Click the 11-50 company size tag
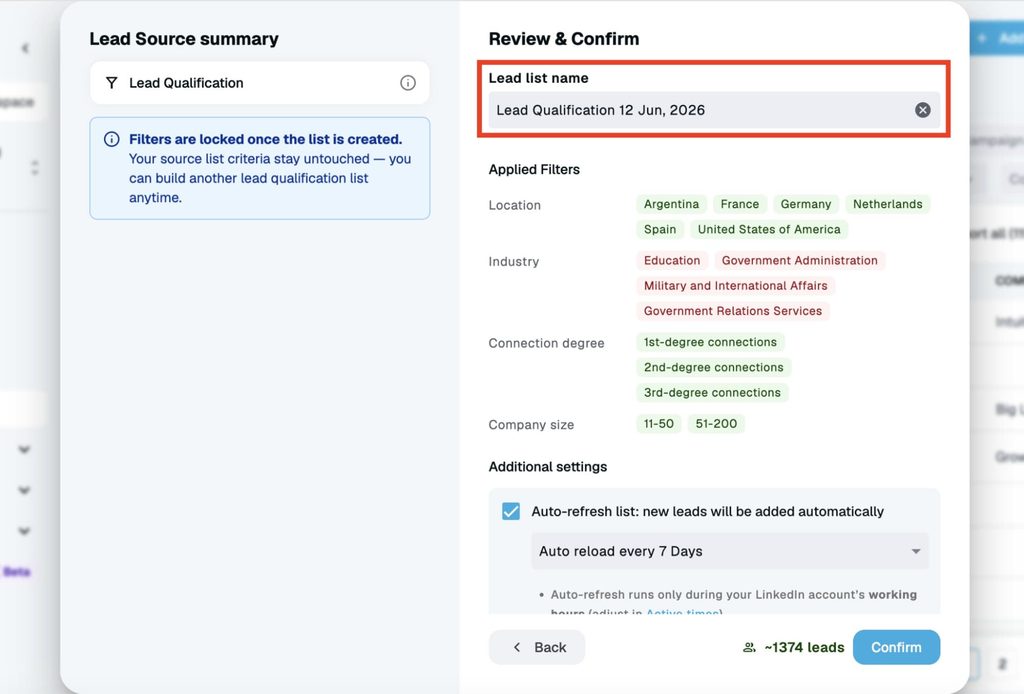This screenshot has height=694, width=1024. click(x=659, y=424)
